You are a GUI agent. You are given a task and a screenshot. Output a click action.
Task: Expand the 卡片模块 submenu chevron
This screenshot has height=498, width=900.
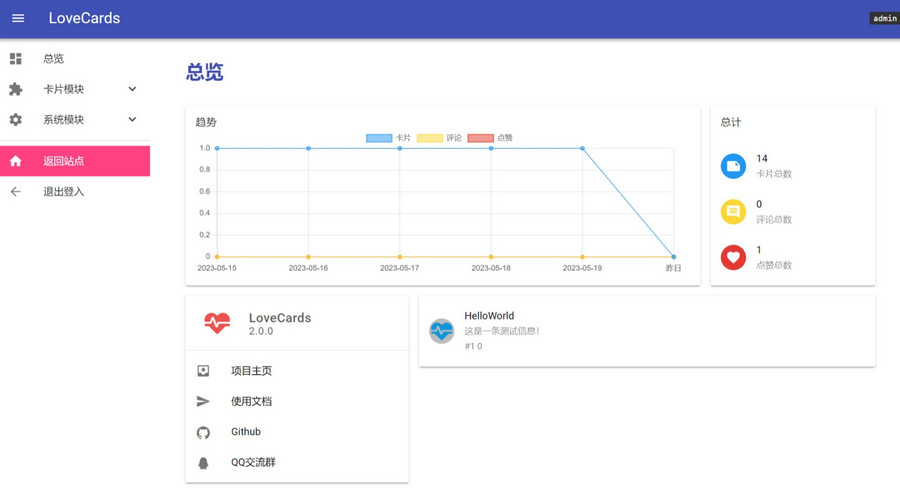[132, 89]
